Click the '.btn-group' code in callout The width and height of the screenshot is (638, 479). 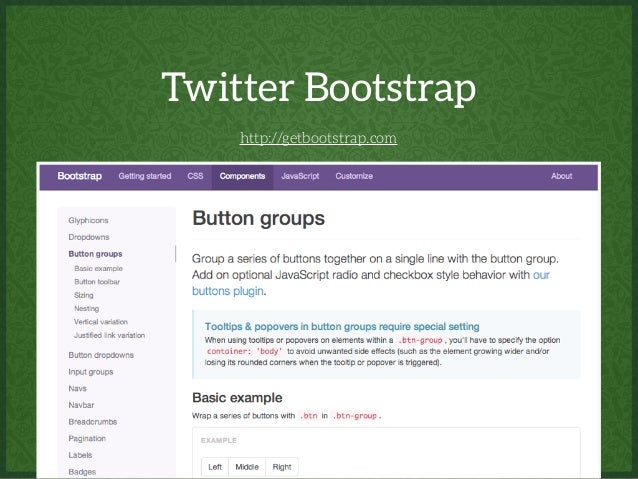420,340
